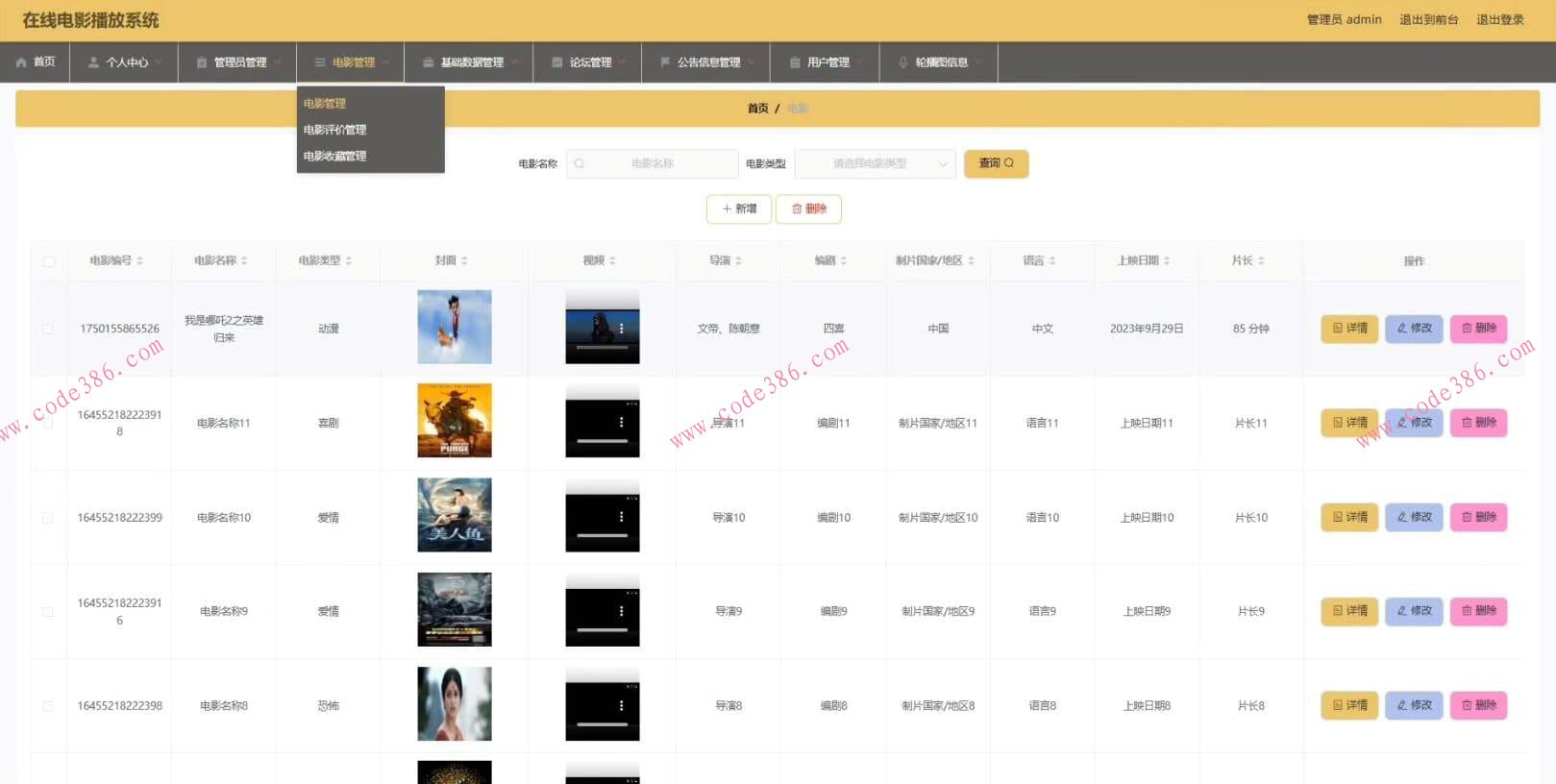This screenshot has width=1556, height=784.
Task: Open the 电影类型 filter dropdown
Action: tap(875, 164)
